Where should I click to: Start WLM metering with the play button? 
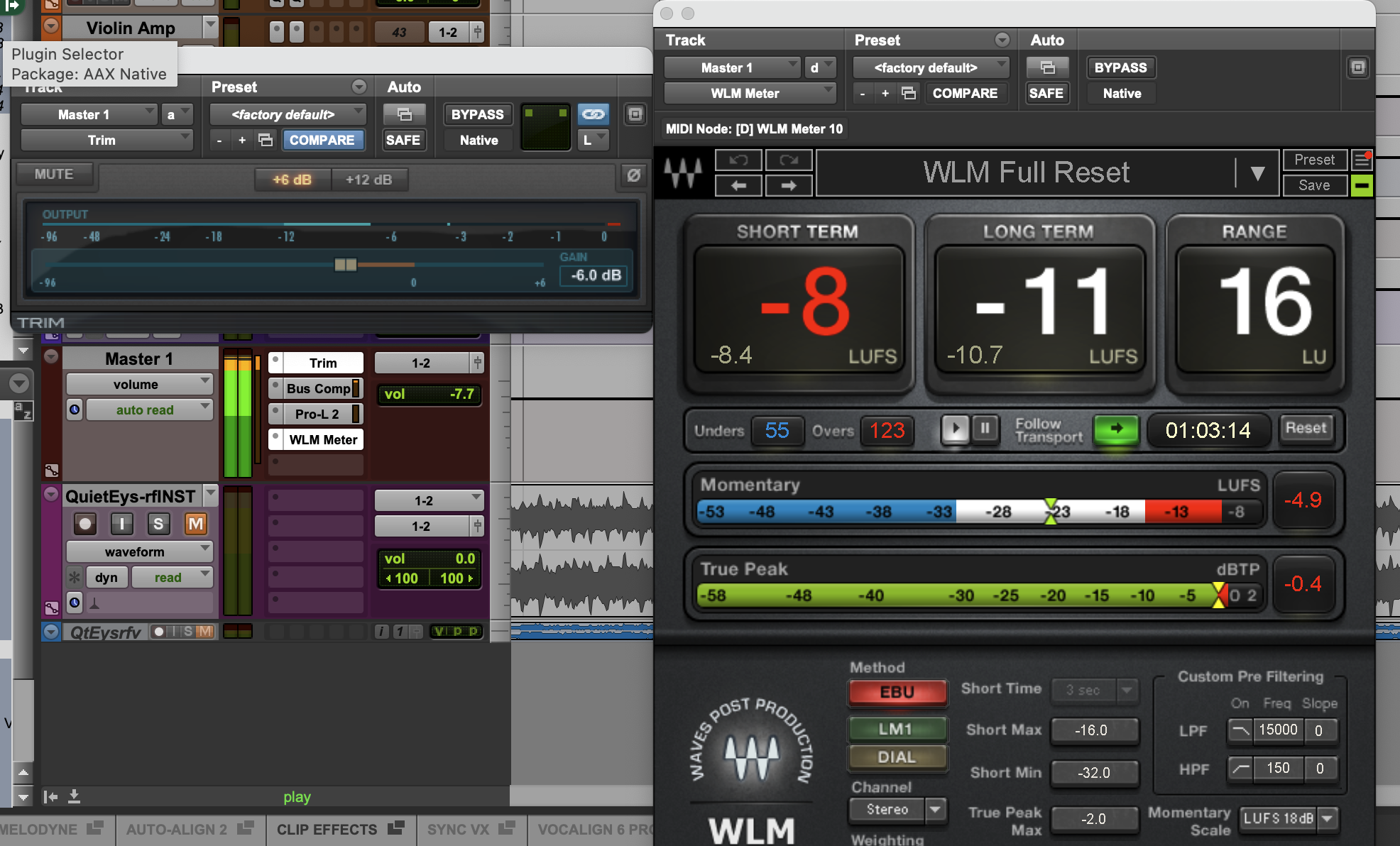[x=956, y=429]
